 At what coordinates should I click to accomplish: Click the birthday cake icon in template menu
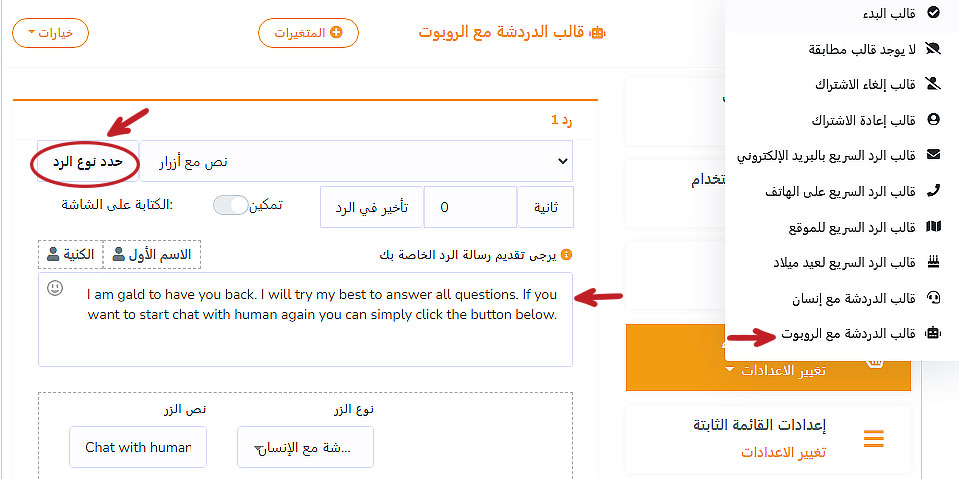[x=934, y=262]
